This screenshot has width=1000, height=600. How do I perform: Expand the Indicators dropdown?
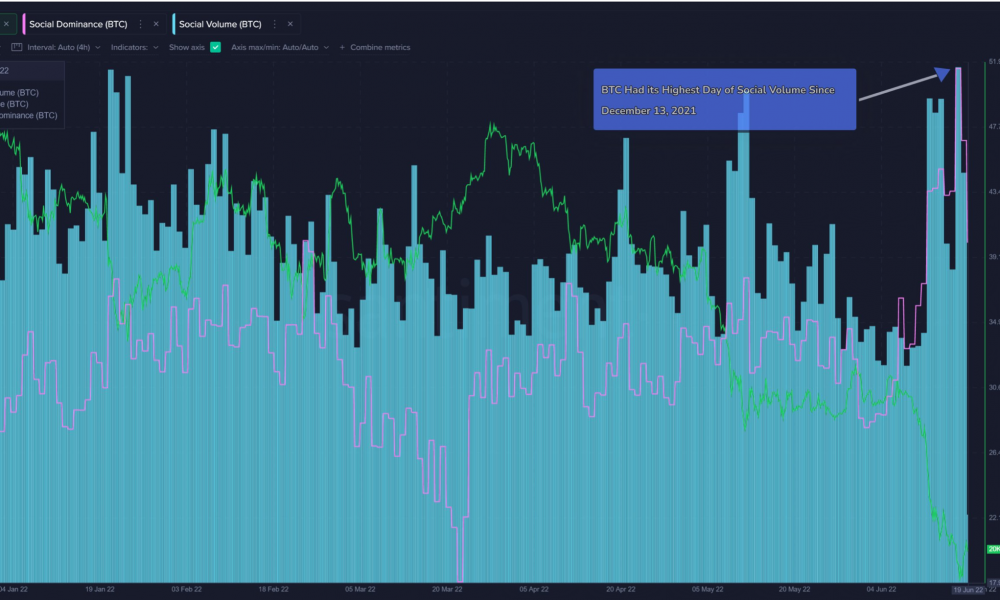point(135,47)
